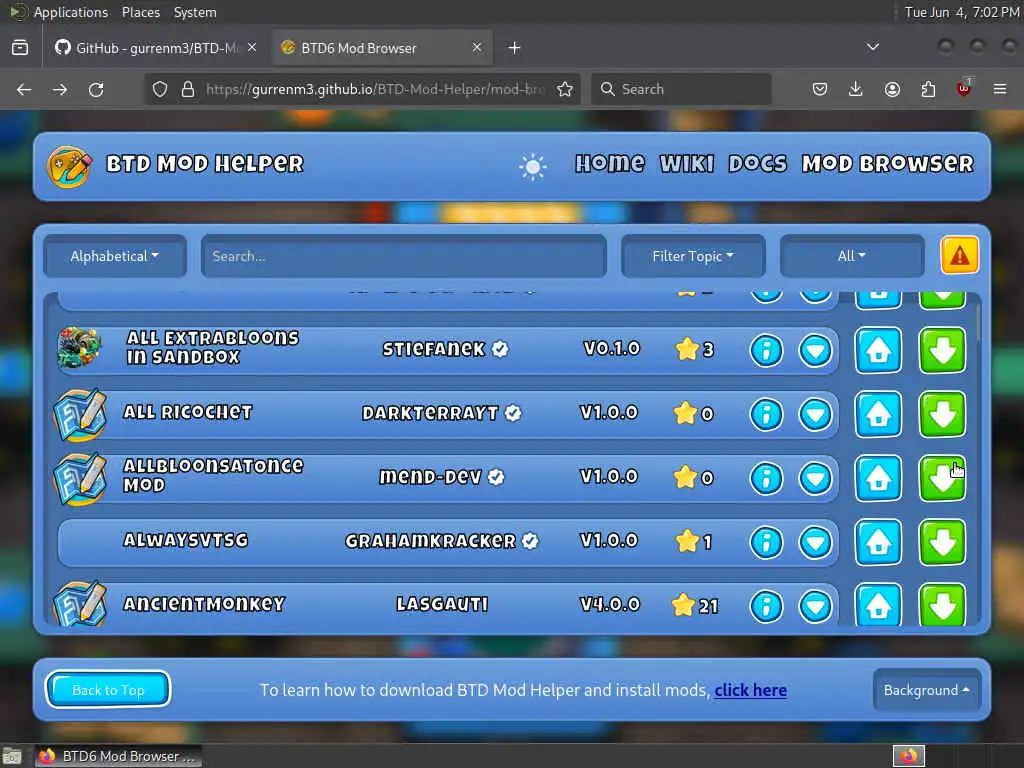The image size is (1024, 768).
Task: Open the Firefox hamburger menu
Action: (x=1000, y=89)
